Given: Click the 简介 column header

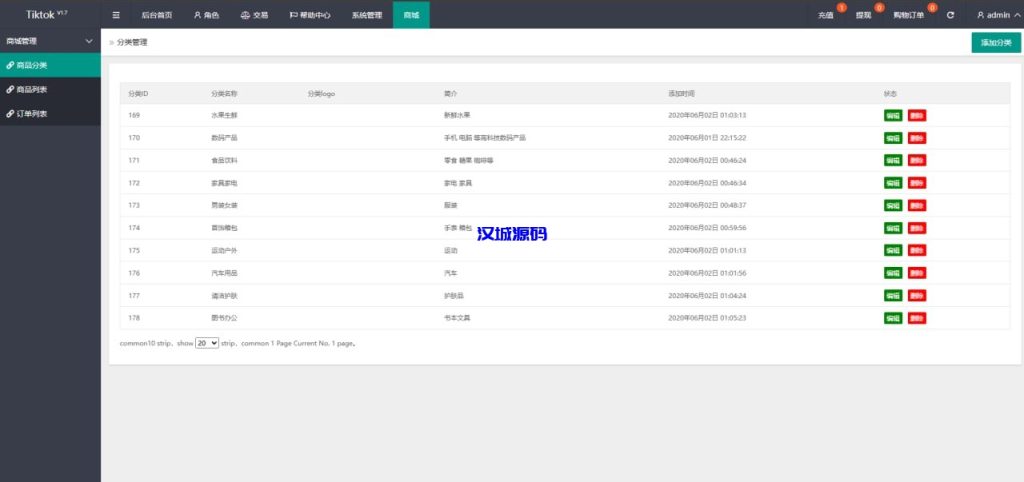Looking at the screenshot, I should [451, 93].
